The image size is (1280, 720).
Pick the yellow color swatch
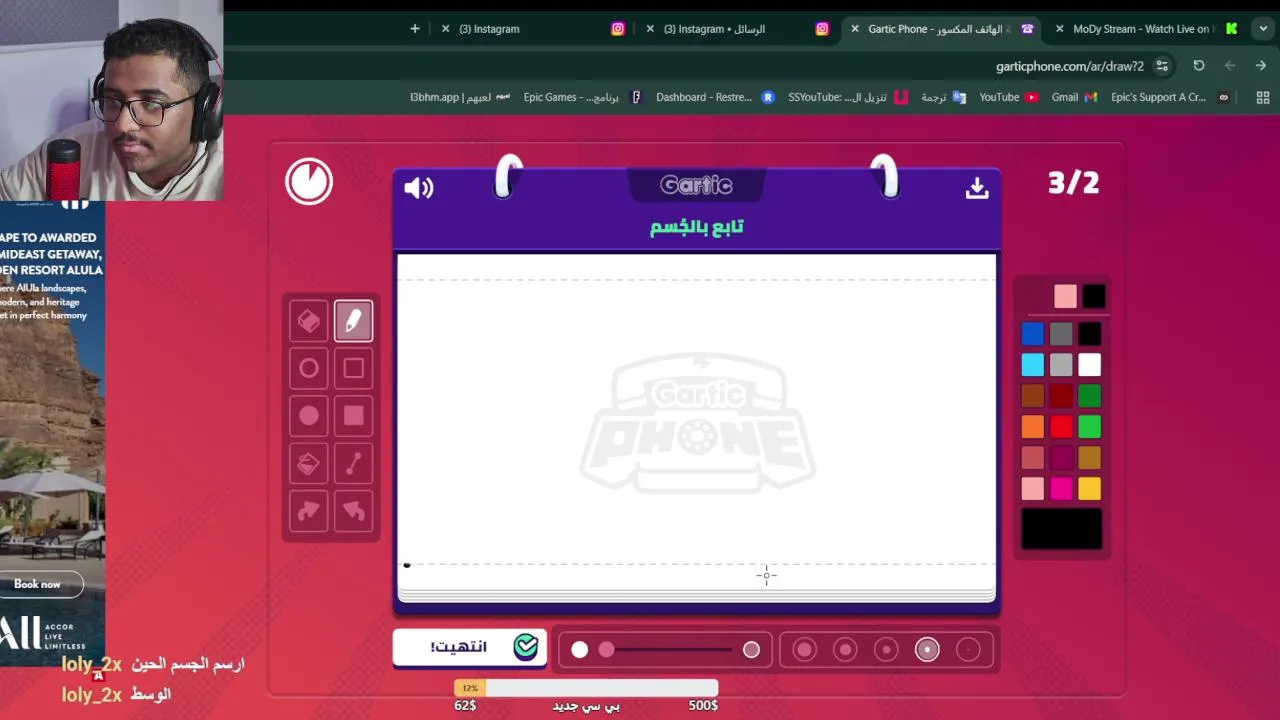click(1090, 489)
